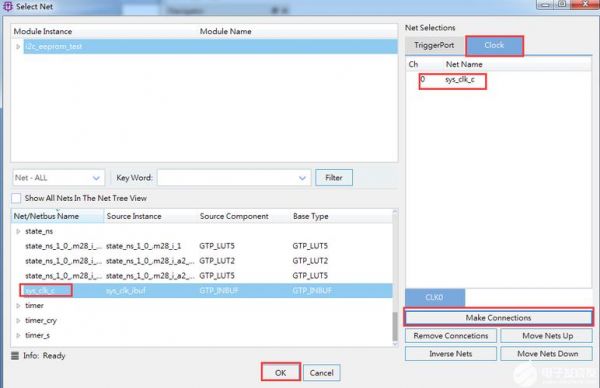Switch to the Clock tab
The width and height of the screenshot is (600, 388).
pos(494,46)
